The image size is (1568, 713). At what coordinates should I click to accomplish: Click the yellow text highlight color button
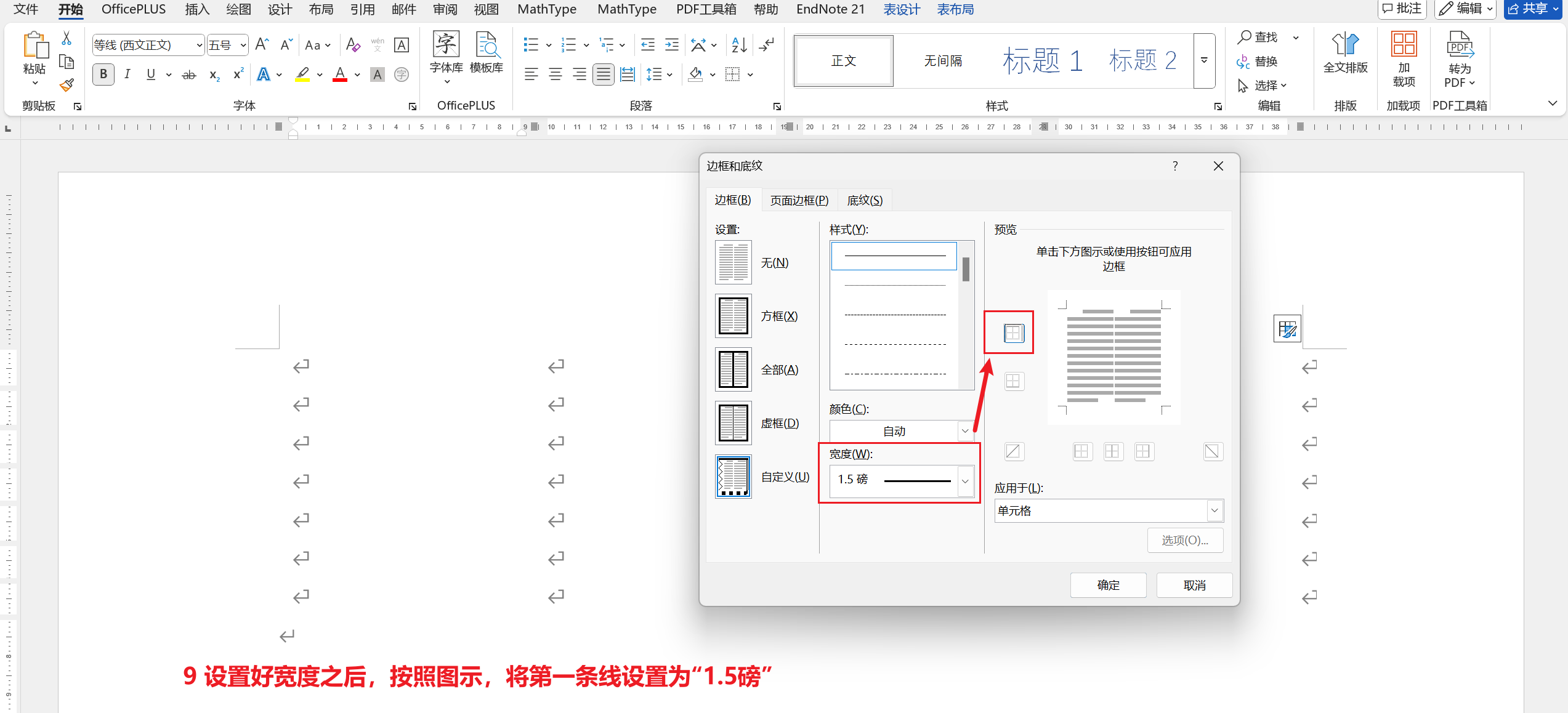click(x=302, y=75)
